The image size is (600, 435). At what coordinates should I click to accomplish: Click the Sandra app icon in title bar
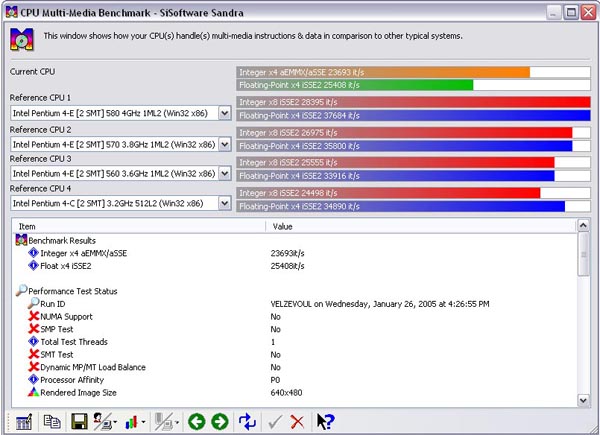pos(11,12)
